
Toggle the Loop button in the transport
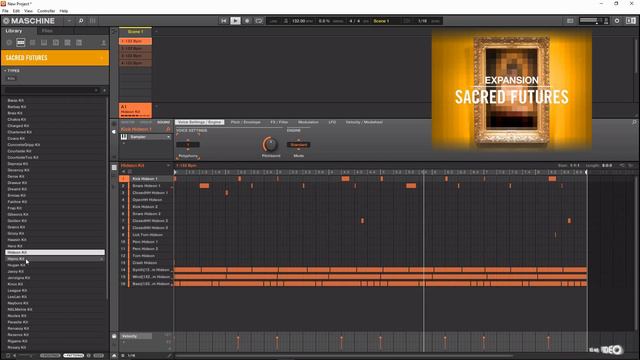pos(259,21)
